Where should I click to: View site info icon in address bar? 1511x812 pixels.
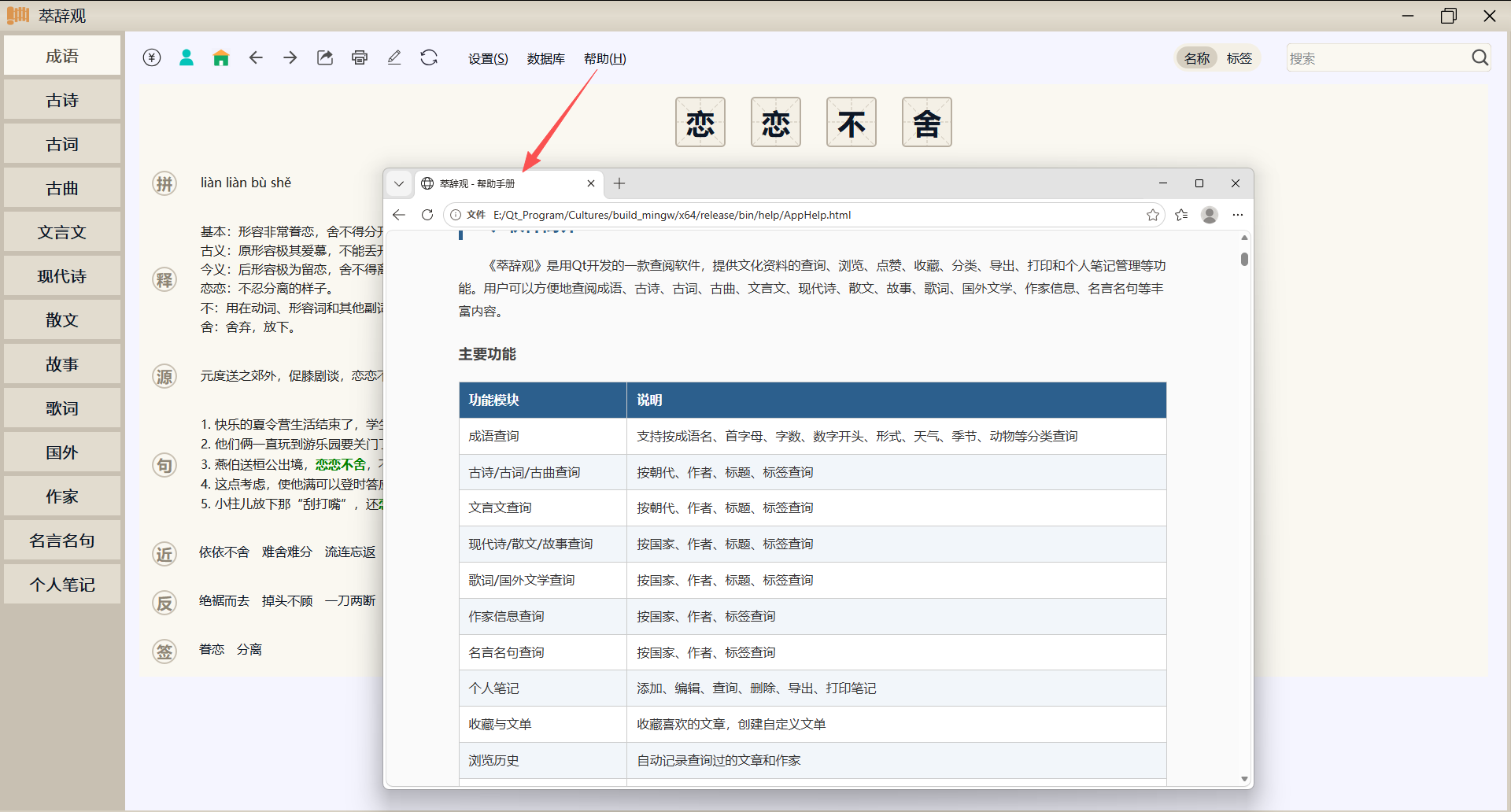click(456, 215)
